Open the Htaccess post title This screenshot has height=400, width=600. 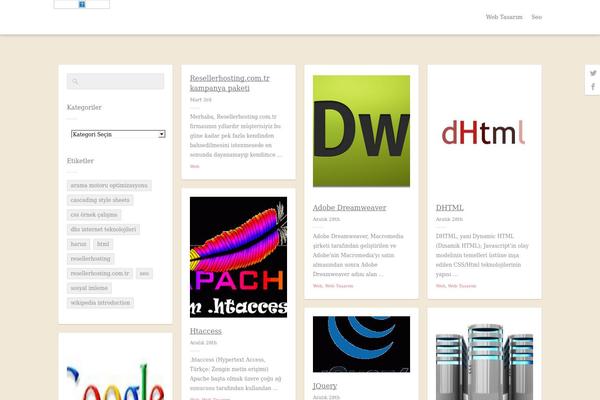pos(205,331)
